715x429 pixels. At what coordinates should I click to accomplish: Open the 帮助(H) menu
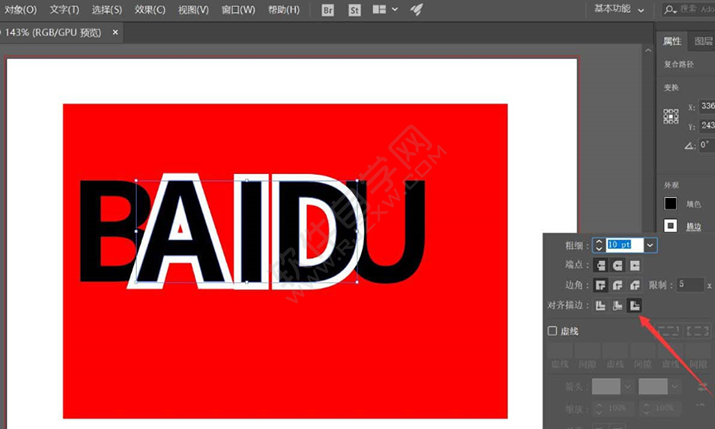pos(284,10)
